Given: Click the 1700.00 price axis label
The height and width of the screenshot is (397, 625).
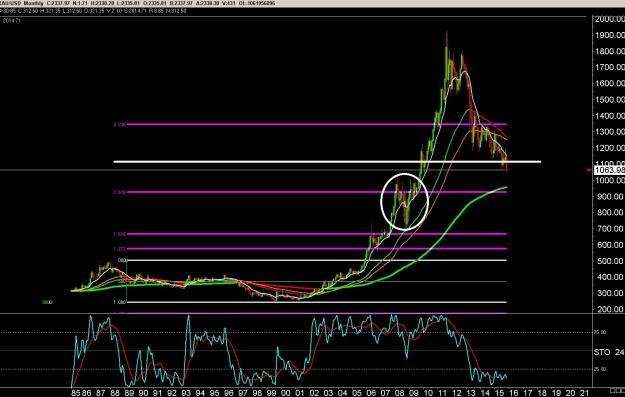Looking at the screenshot, I should 610,67.
